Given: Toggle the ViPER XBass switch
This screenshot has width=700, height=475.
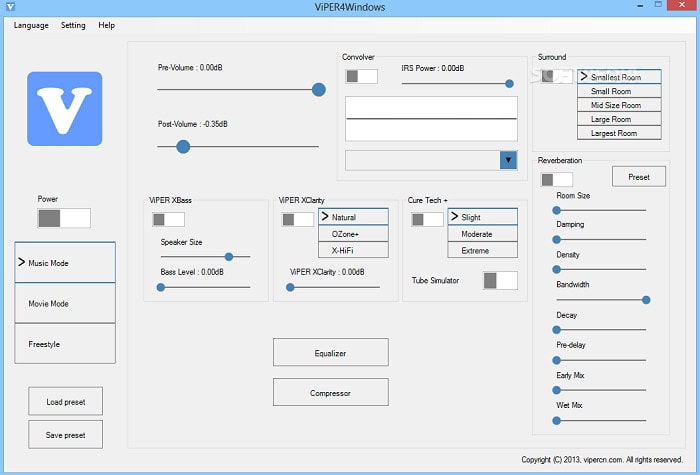Looking at the screenshot, I should point(168,219).
